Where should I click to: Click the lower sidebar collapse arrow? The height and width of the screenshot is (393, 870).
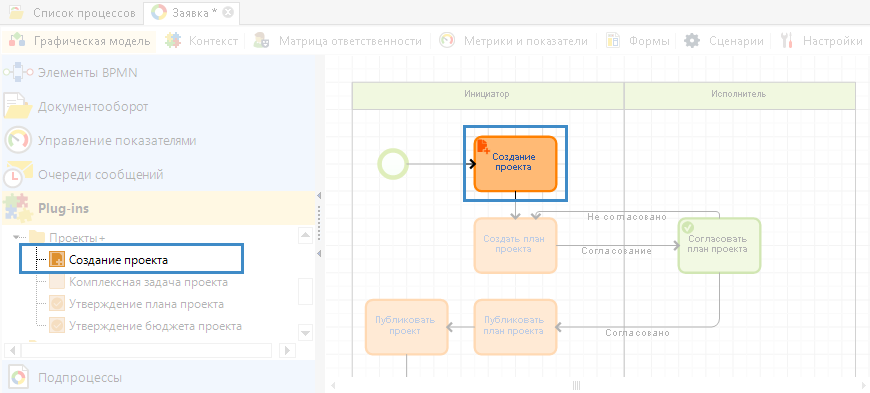[319, 253]
